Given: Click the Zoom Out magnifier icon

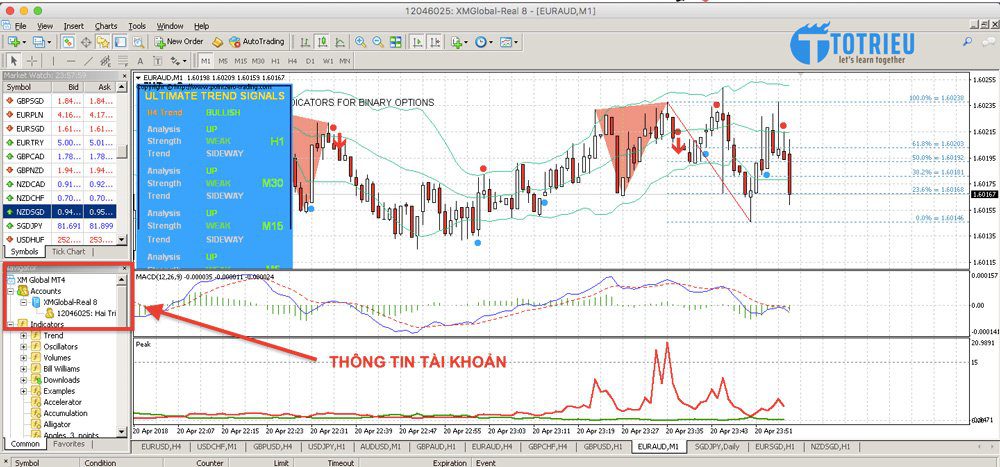Looking at the screenshot, I should 378,42.
